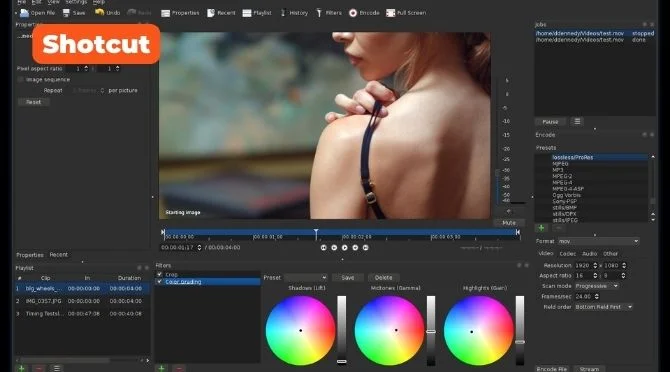Click the Stream button
670x372 pixels.
[589, 369]
